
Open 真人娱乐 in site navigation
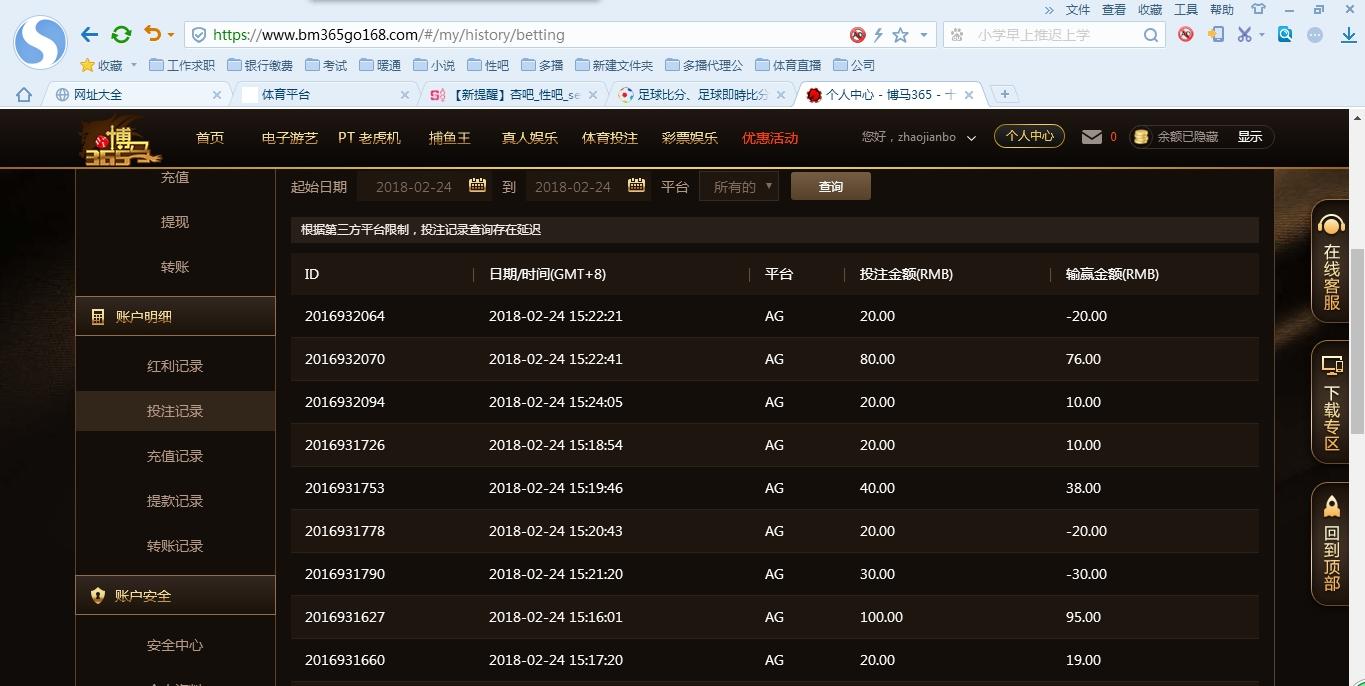click(x=530, y=138)
